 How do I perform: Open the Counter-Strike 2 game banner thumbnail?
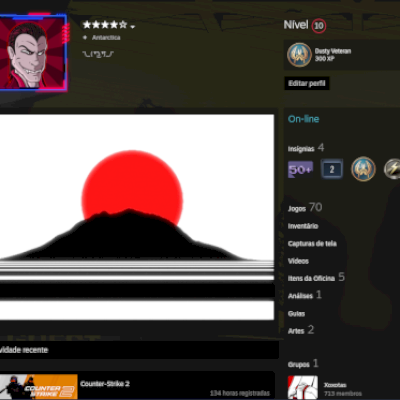(x=39, y=387)
